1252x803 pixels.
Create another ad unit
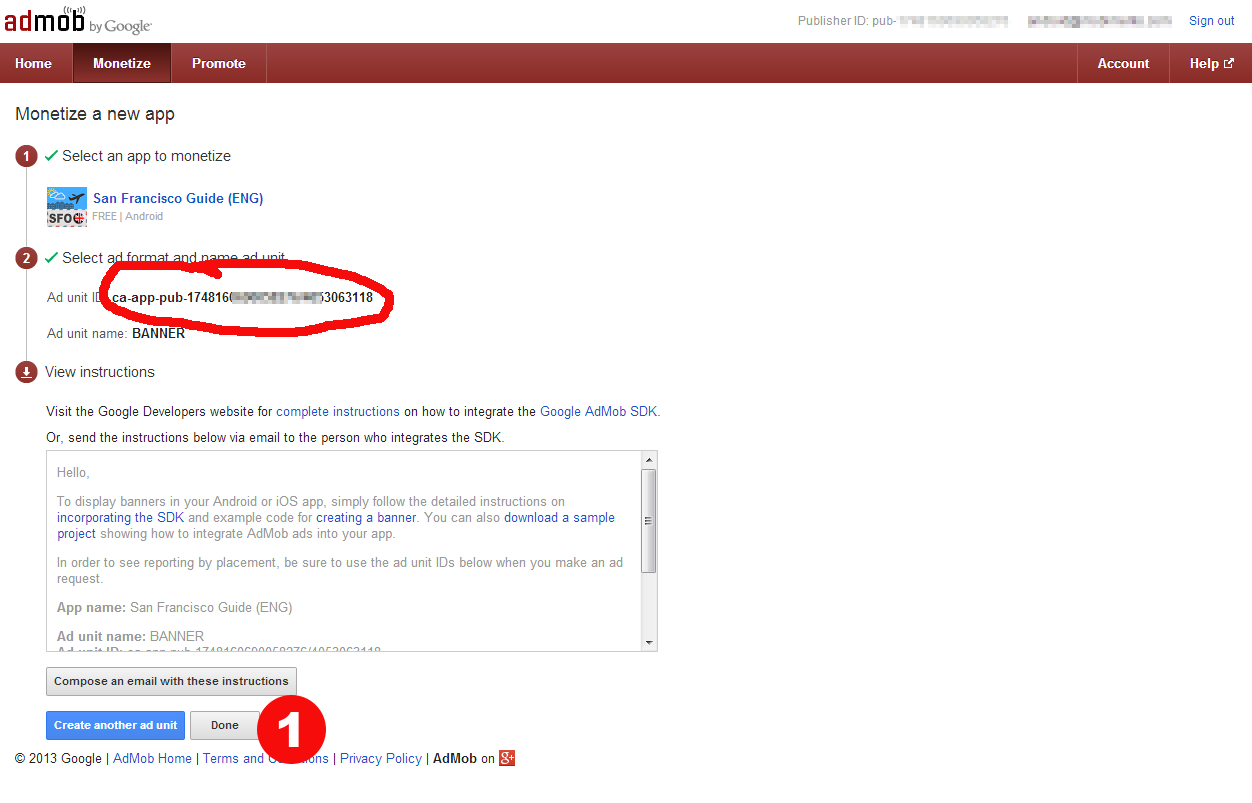(116, 725)
